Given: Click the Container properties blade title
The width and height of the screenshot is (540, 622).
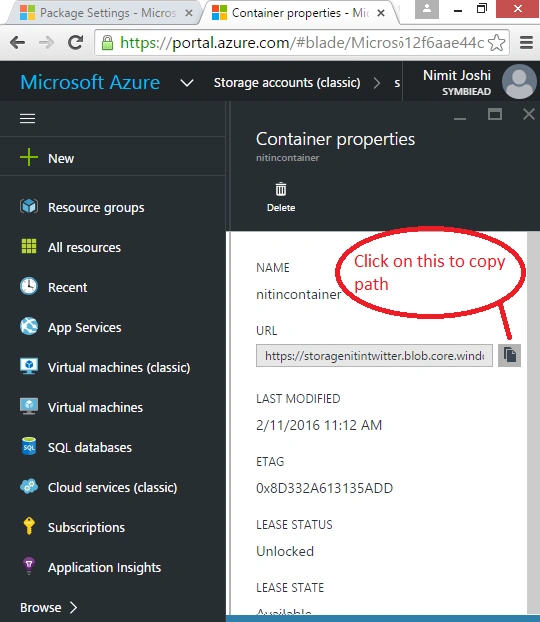Looking at the screenshot, I should point(335,139).
